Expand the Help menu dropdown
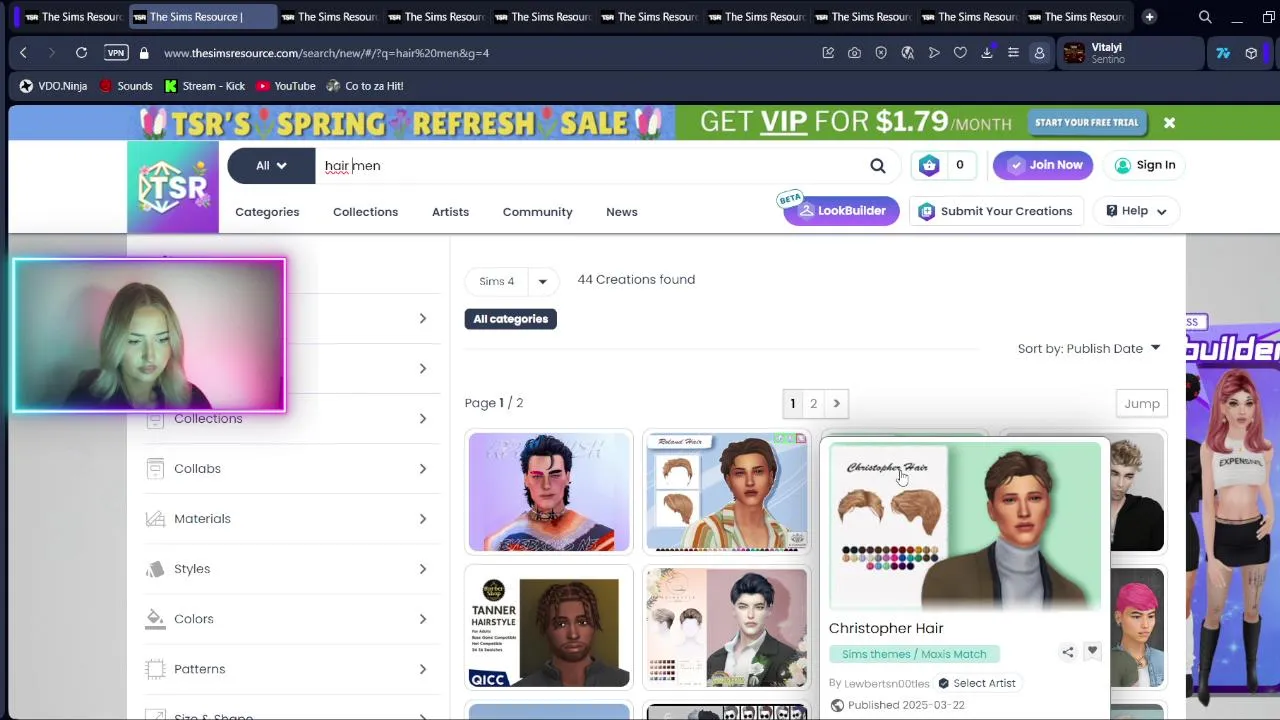This screenshot has width=1280, height=720. tap(1136, 211)
